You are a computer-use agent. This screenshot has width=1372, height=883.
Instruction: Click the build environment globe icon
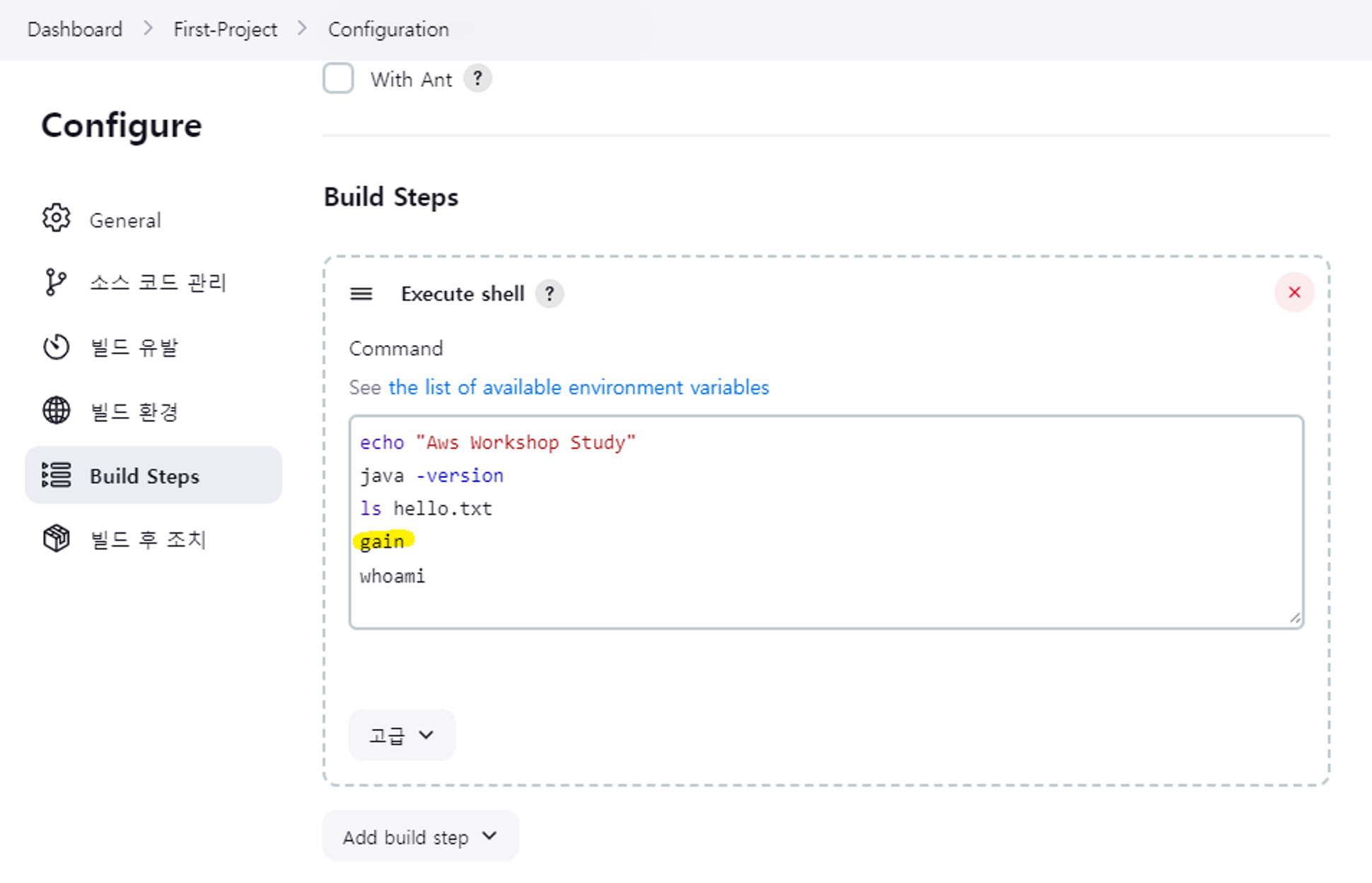tap(56, 411)
